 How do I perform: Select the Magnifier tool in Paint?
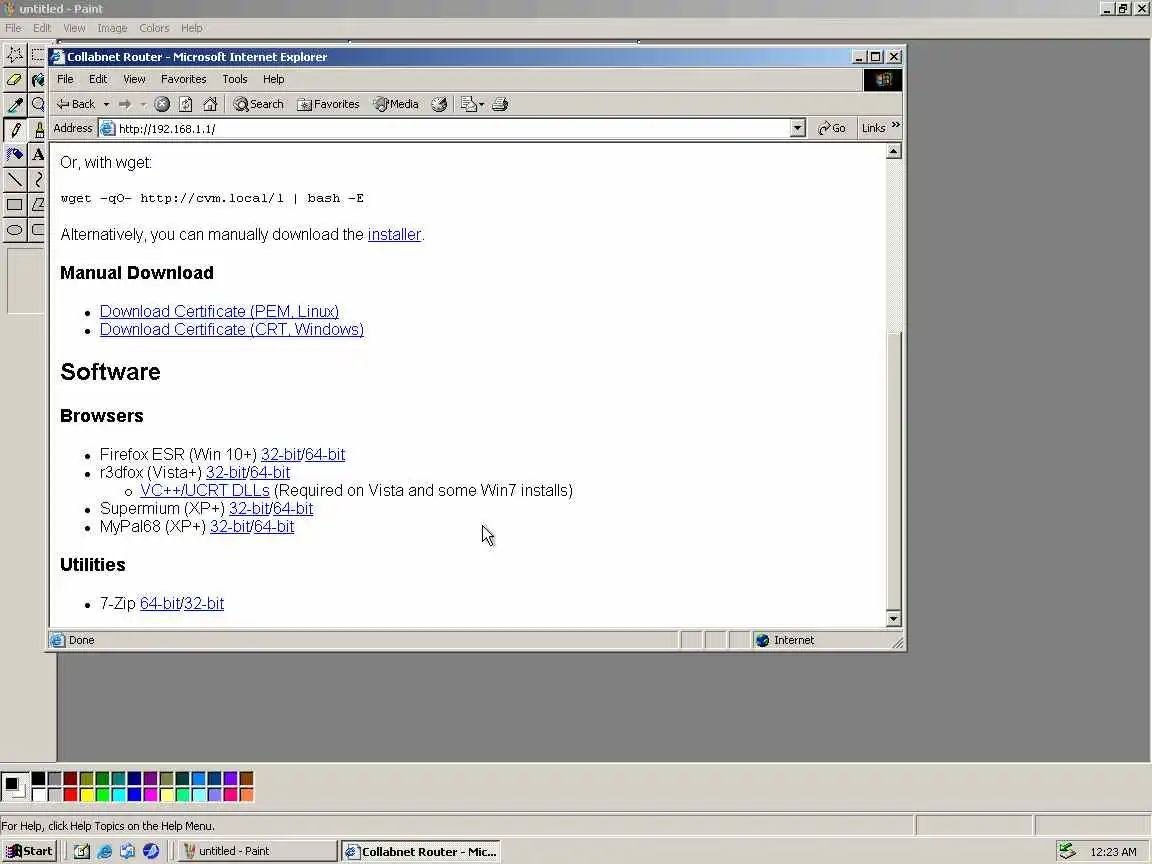(x=37, y=104)
